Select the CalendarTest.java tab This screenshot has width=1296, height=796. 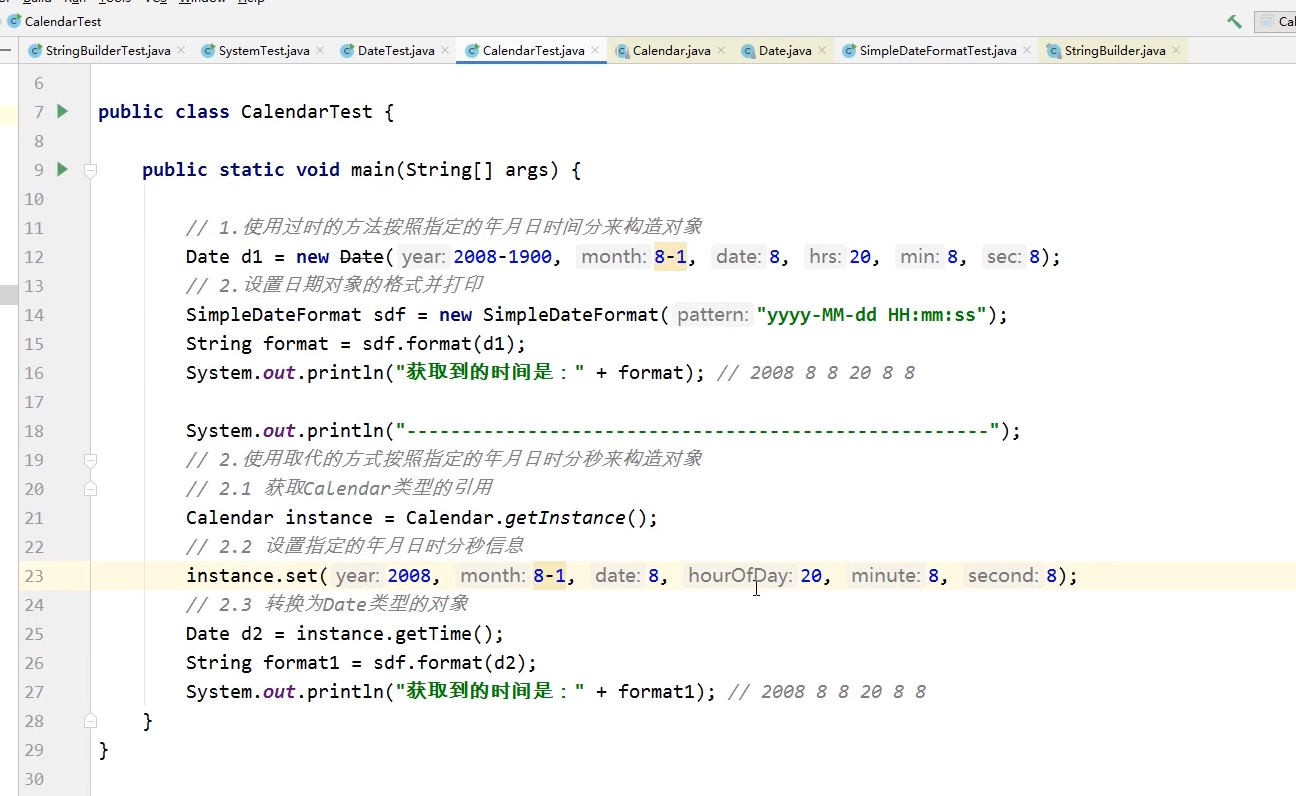pyautogui.click(x=533, y=50)
